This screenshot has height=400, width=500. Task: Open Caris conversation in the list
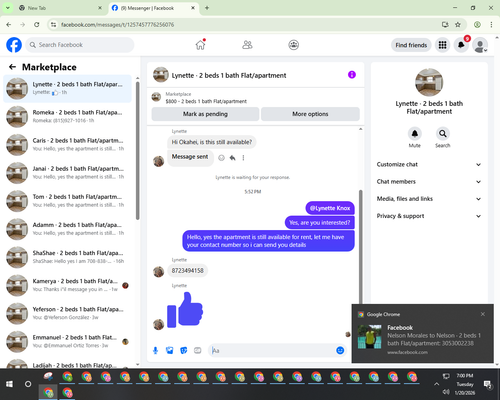point(67,145)
